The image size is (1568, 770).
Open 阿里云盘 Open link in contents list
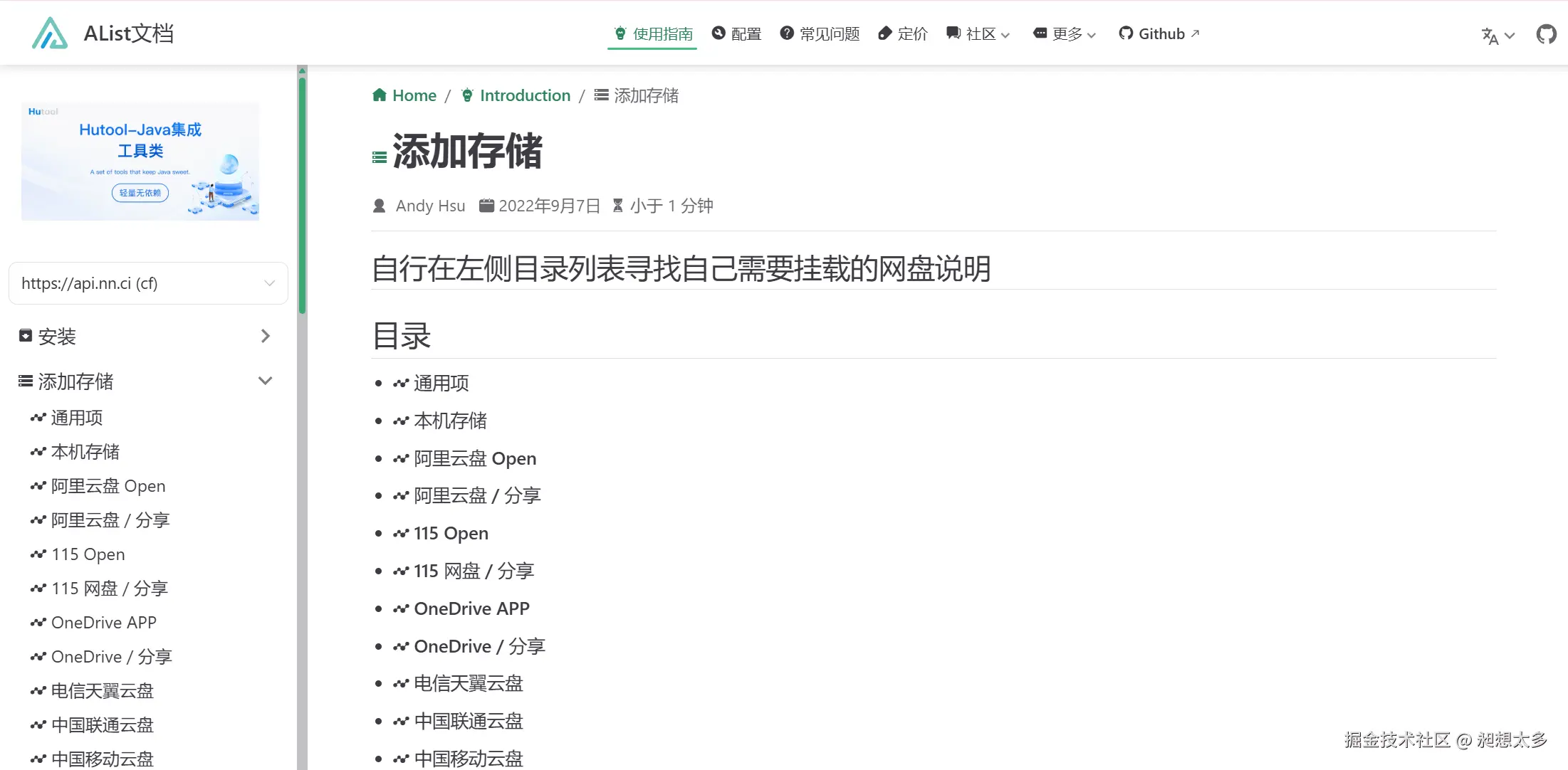(x=474, y=459)
